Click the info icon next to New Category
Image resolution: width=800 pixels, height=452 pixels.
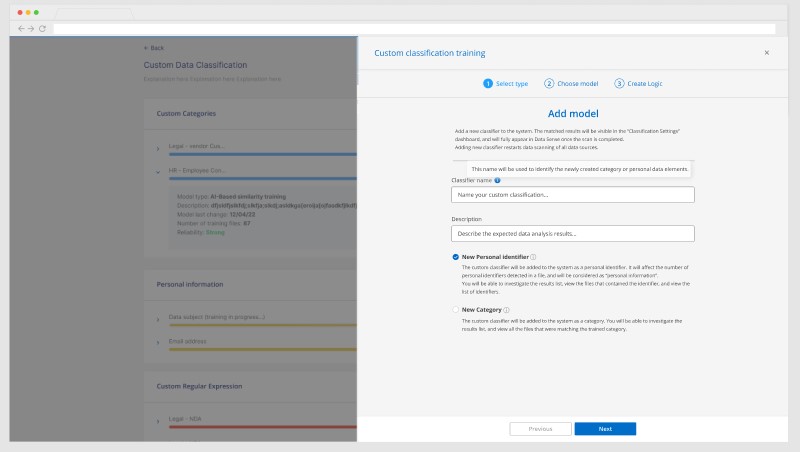pos(506,310)
